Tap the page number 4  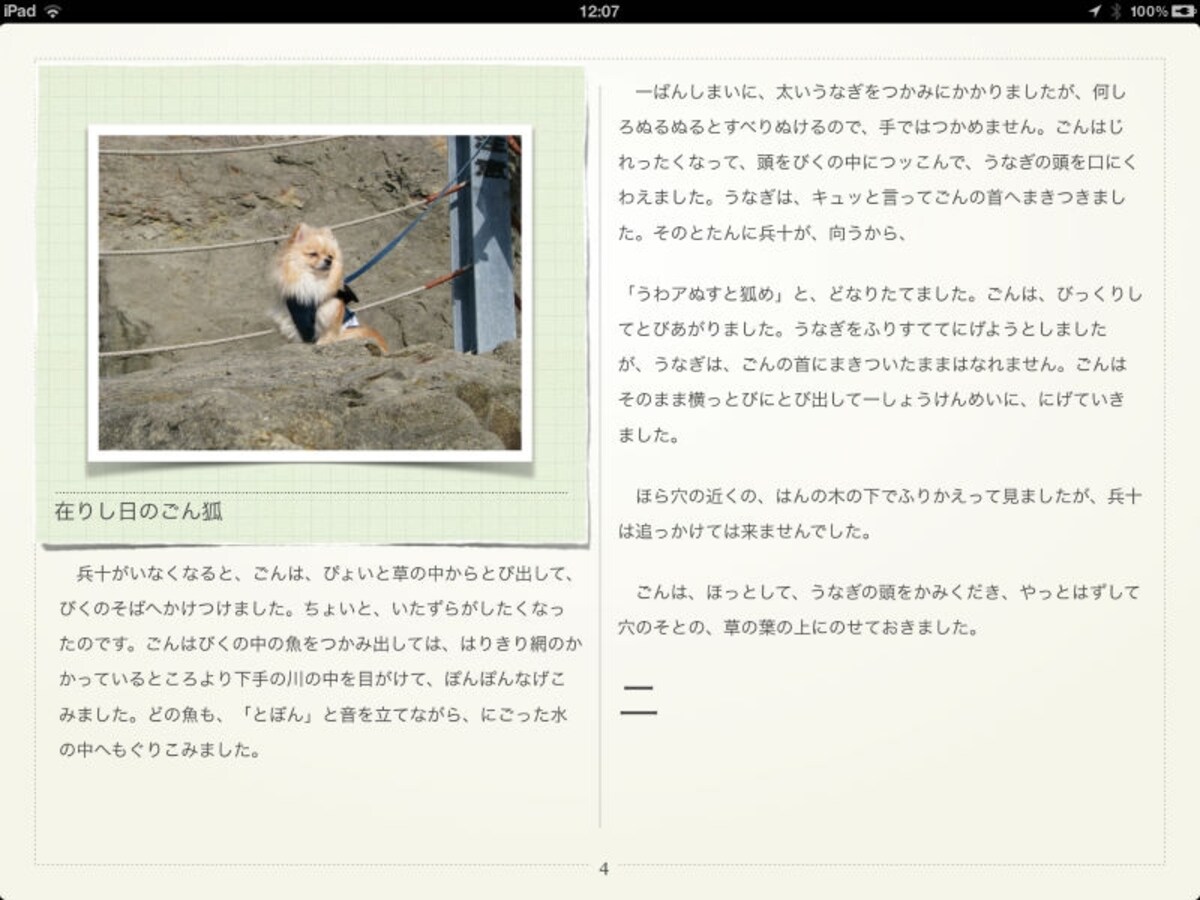click(603, 869)
